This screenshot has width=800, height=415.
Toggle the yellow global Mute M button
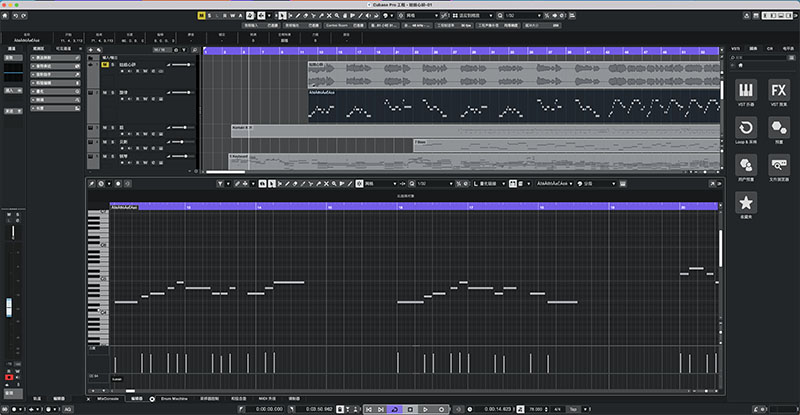(x=202, y=16)
